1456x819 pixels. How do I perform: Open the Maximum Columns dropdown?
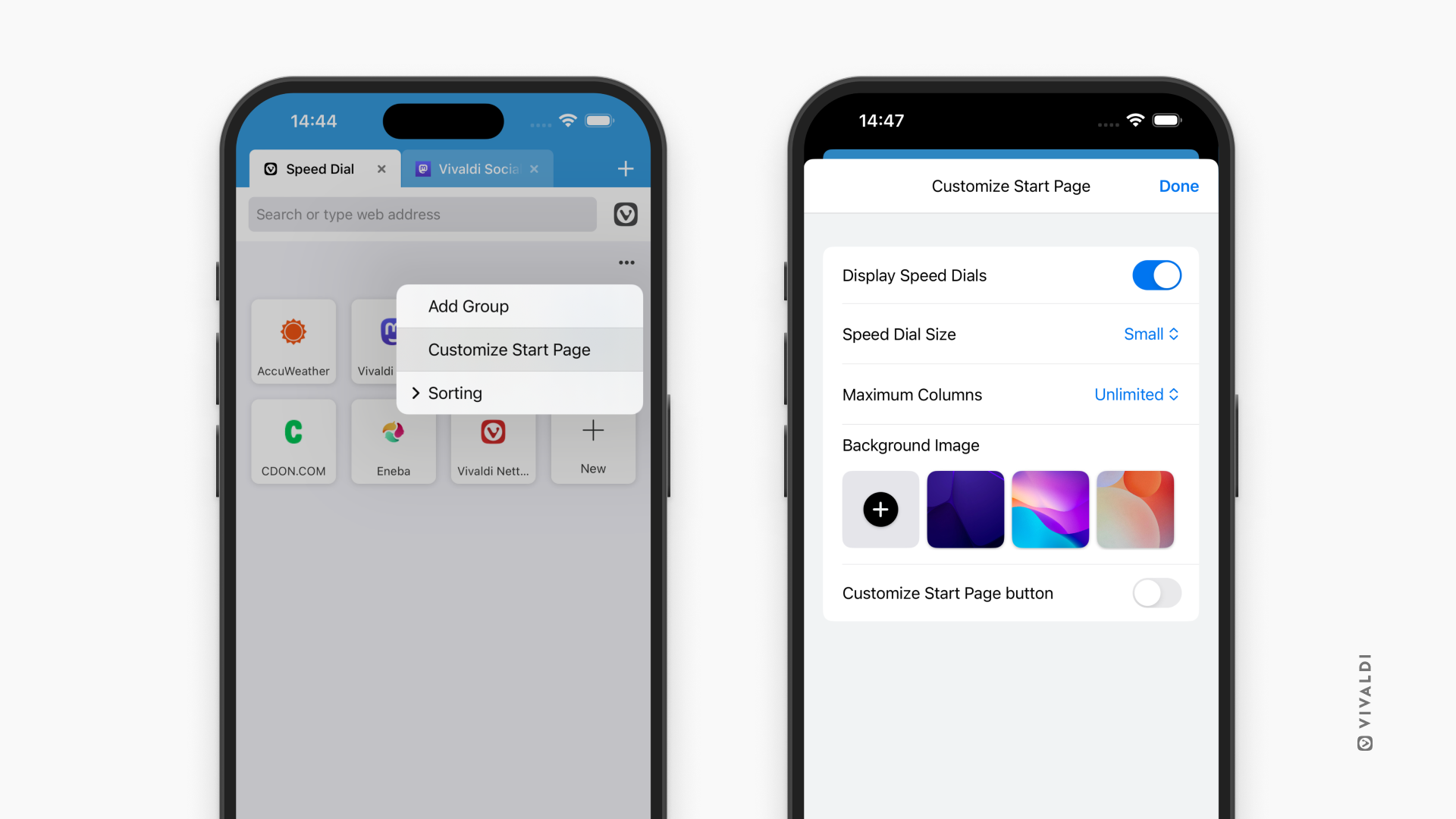(1136, 393)
